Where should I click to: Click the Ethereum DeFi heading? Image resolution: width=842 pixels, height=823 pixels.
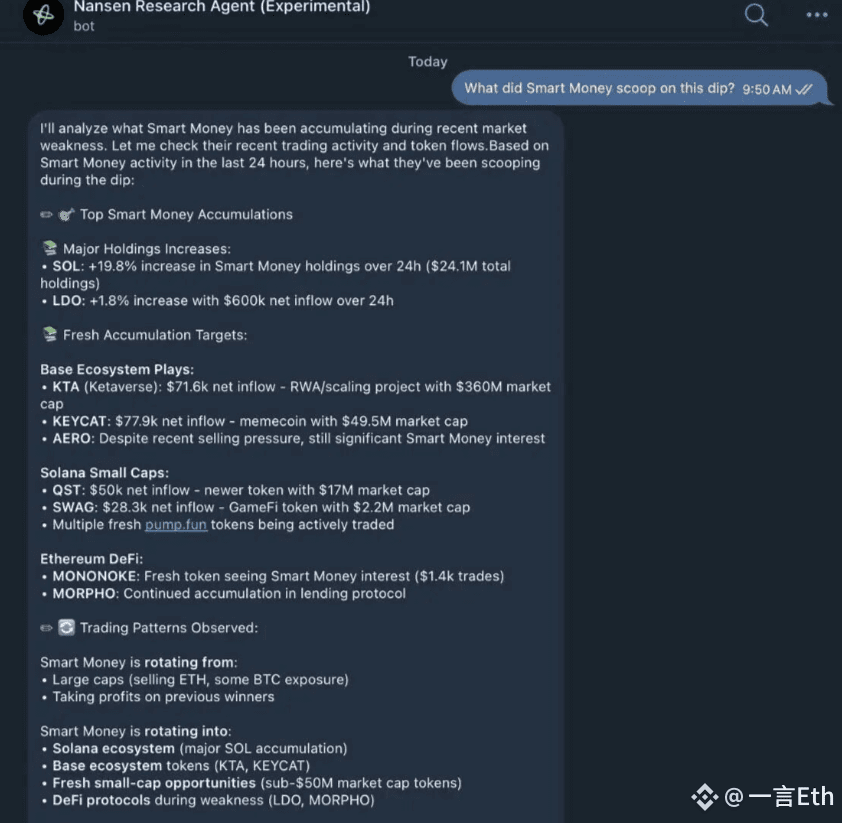(92, 559)
